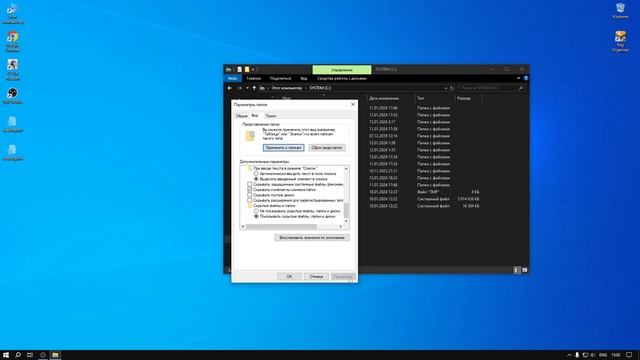Viewport: 640px width, 360px height.
Task: Toggle Скрывать расширения для зарегистрированных типов checkbox
Action: click(x=250, y=200)
